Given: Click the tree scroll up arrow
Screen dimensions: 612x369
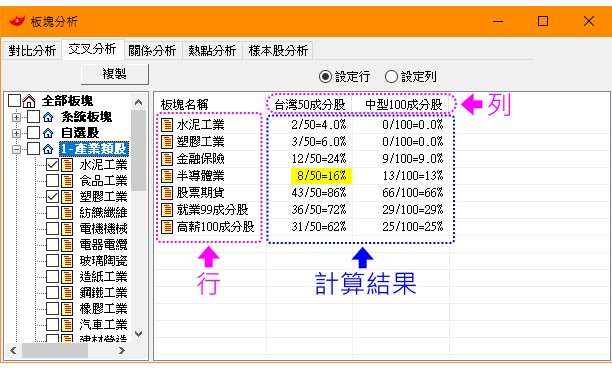Looking at the screenshot, I should [x=138, y=102].
